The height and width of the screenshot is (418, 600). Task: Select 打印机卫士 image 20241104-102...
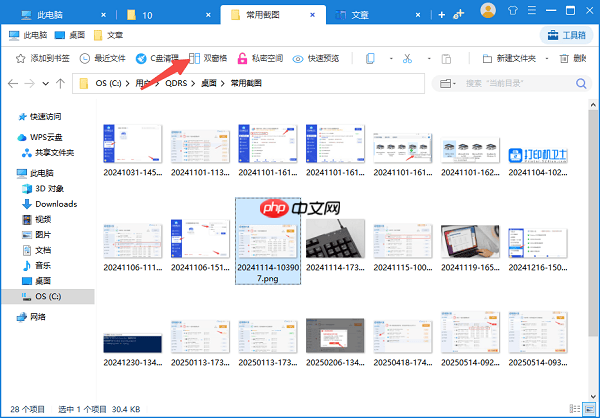pos(538,155)
